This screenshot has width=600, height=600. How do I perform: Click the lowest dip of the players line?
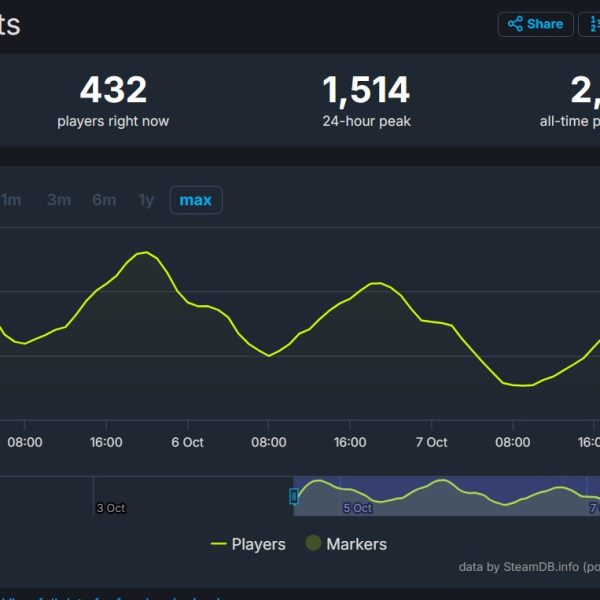coord(523,386)
